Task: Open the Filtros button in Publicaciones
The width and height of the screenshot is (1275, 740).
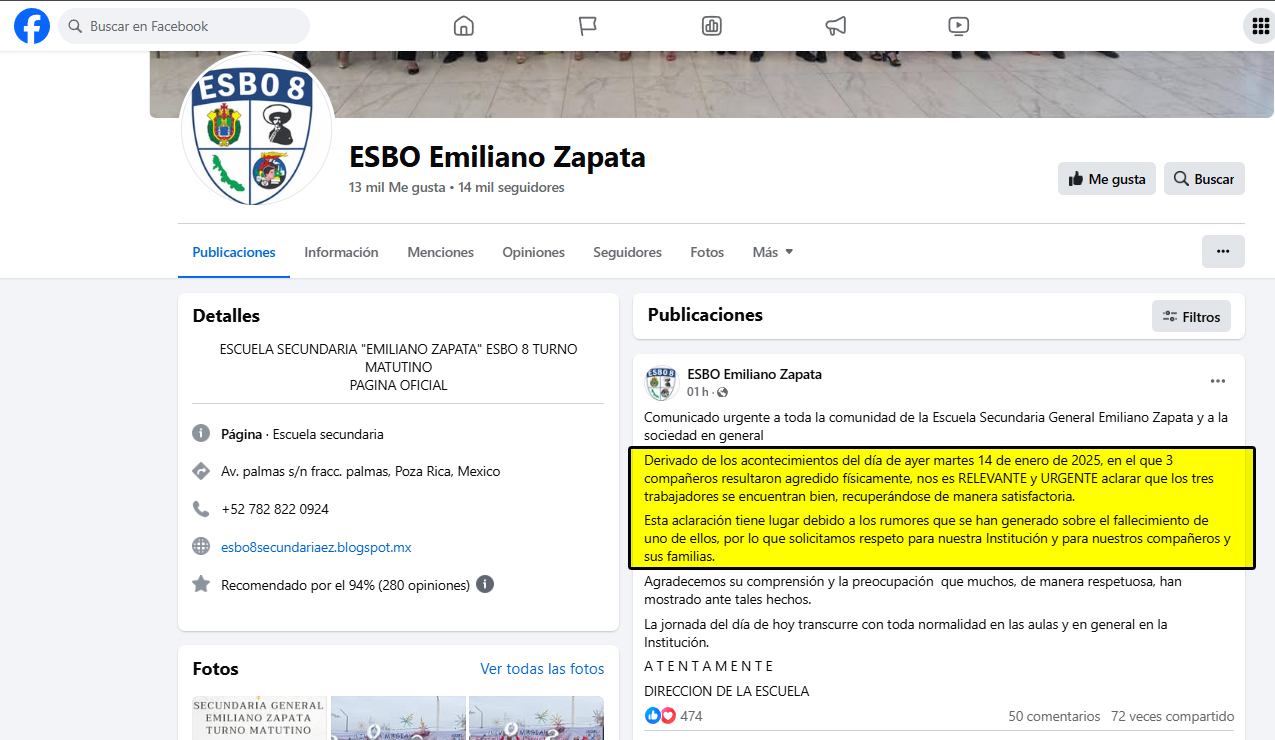Action: (1191, 316)
